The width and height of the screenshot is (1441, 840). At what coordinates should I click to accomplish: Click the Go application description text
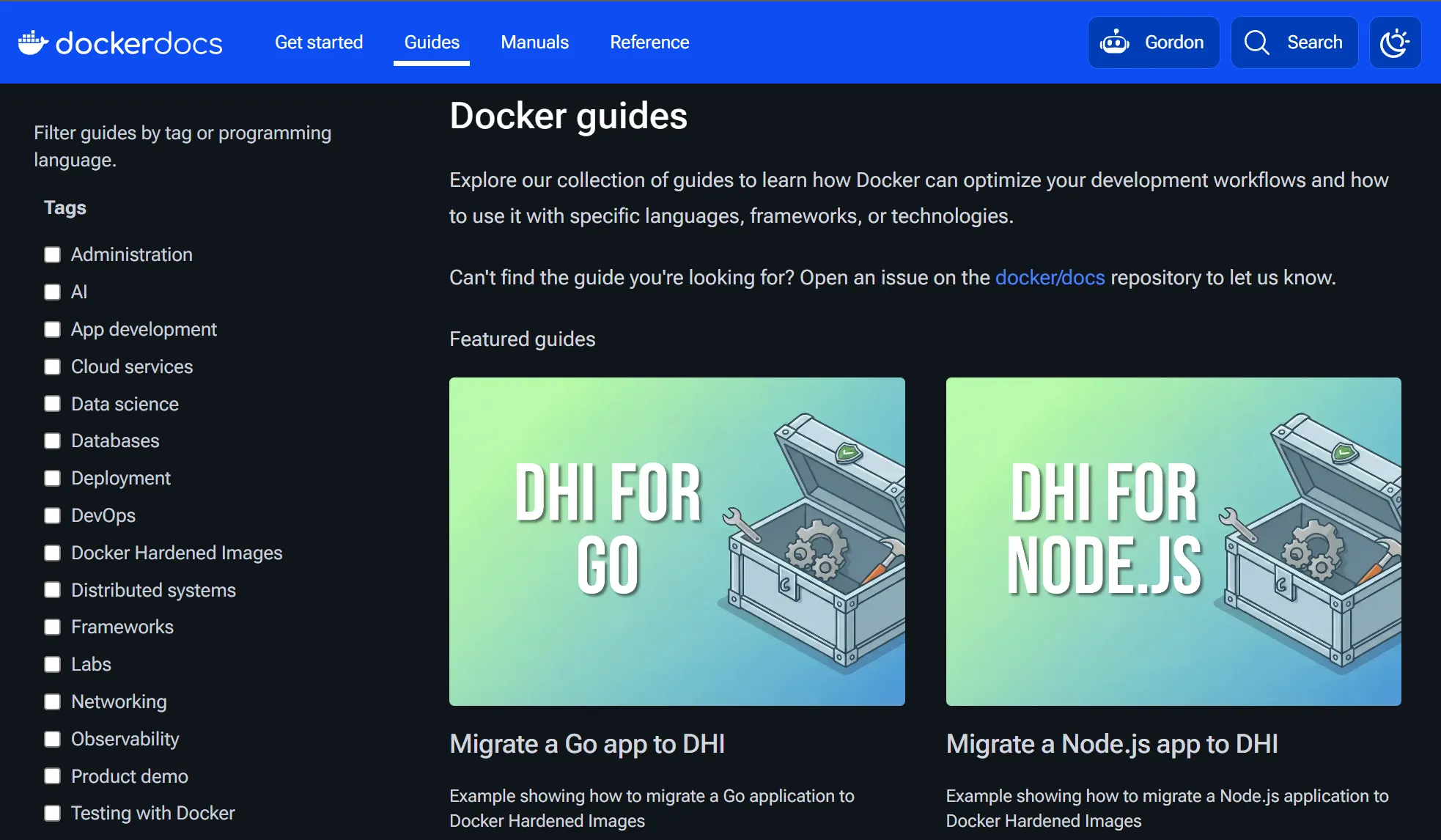pos(652,808)
